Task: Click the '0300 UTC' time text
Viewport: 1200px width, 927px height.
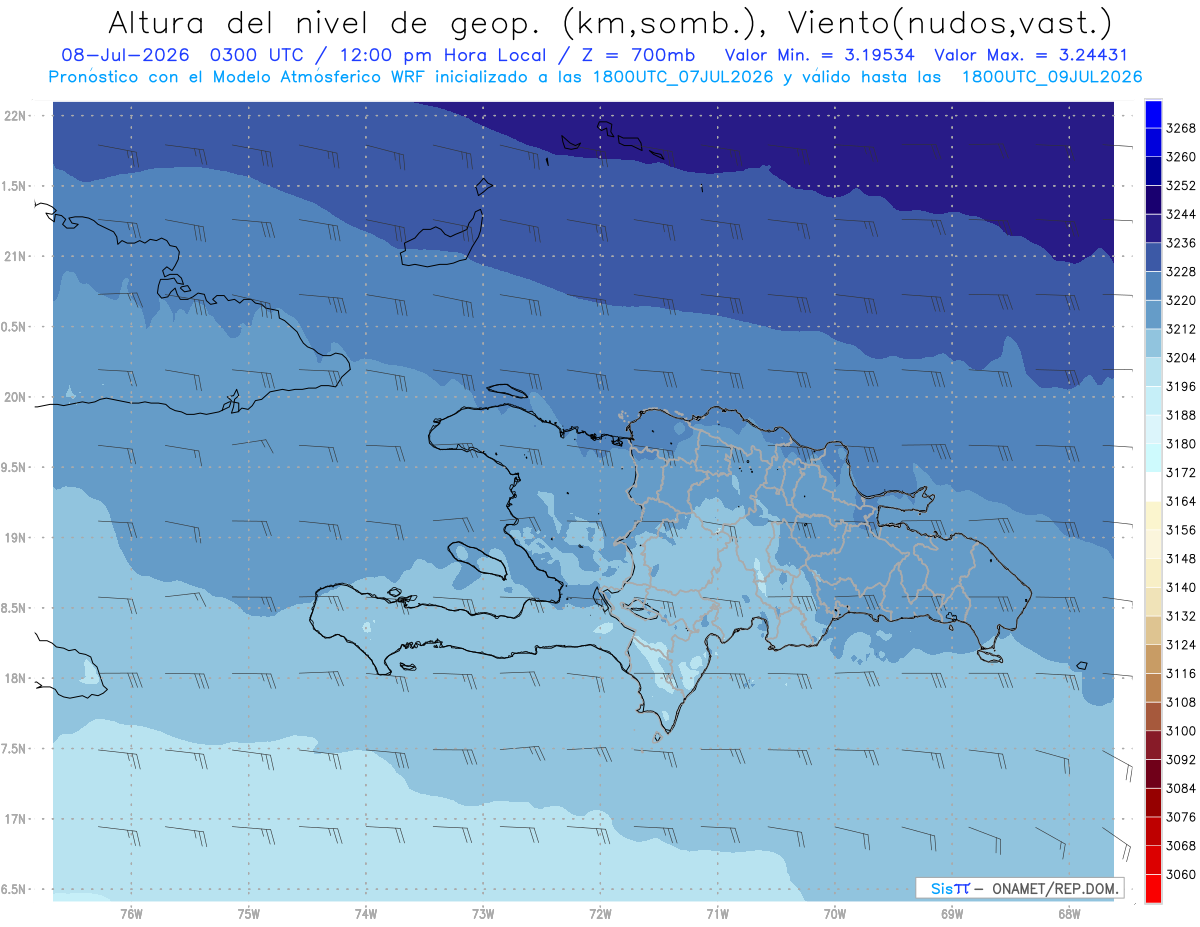Action: point(260,56)
